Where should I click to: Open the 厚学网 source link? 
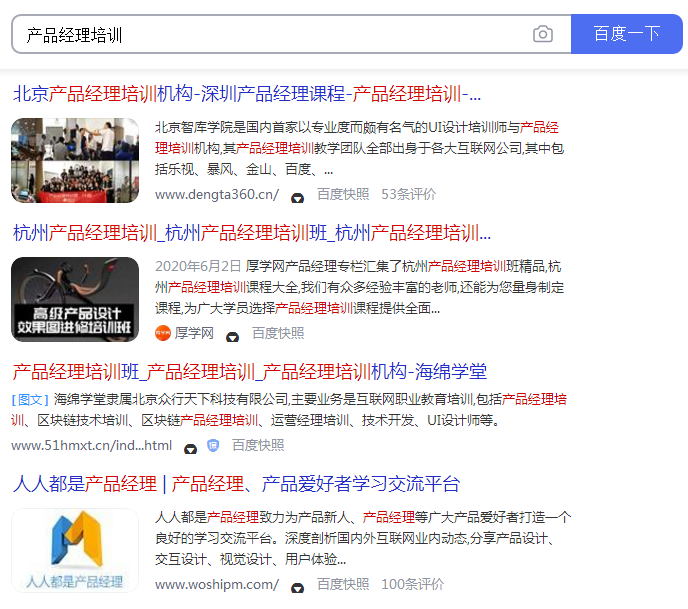coord(194,333)
